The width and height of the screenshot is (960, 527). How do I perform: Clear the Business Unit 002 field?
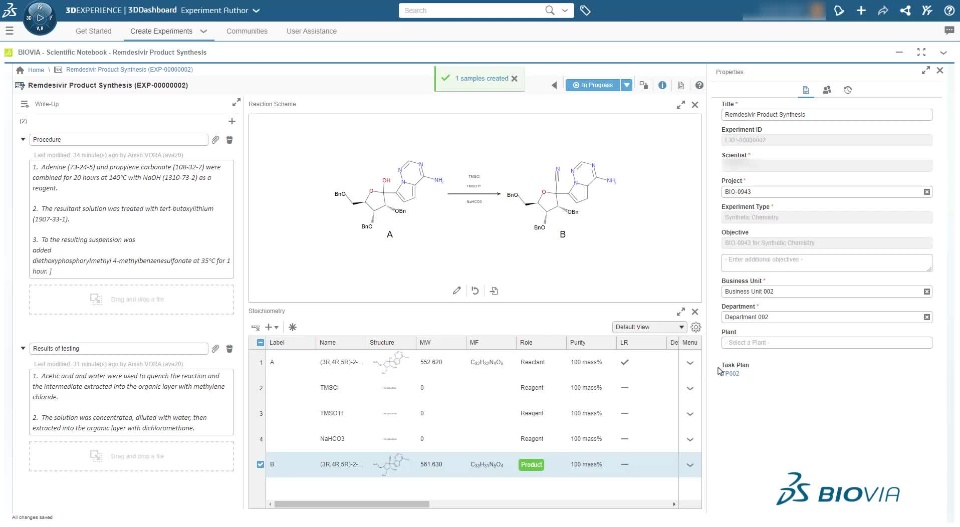click(927, 292)
